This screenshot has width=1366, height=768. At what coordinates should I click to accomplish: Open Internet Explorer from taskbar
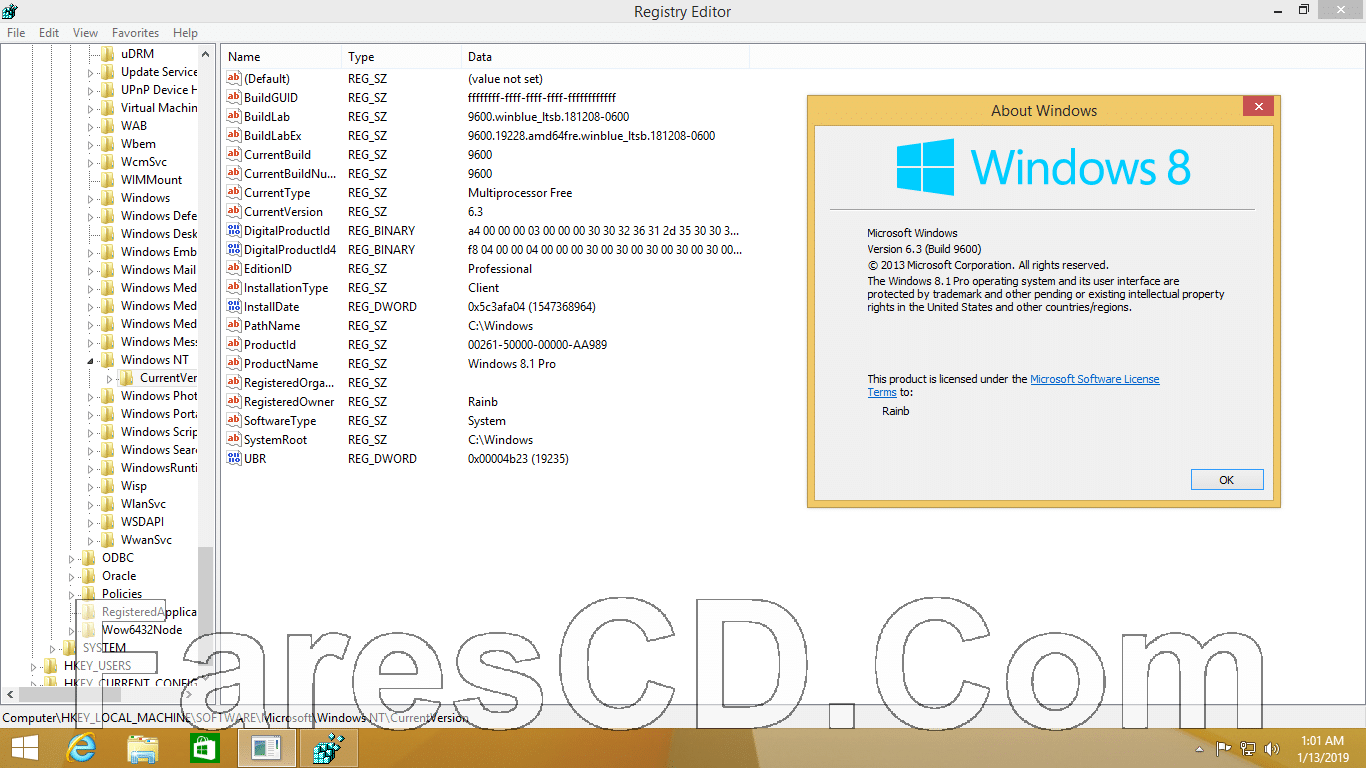click(80, 748)
